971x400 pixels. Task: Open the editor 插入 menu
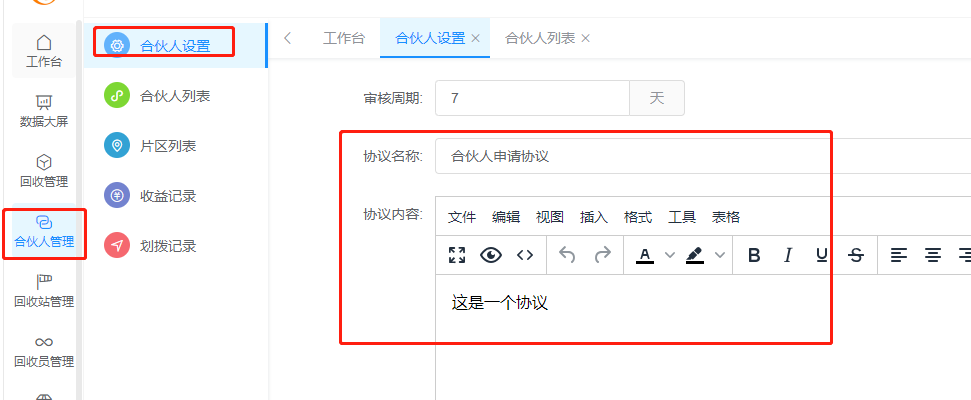click(x=594, y=217)
